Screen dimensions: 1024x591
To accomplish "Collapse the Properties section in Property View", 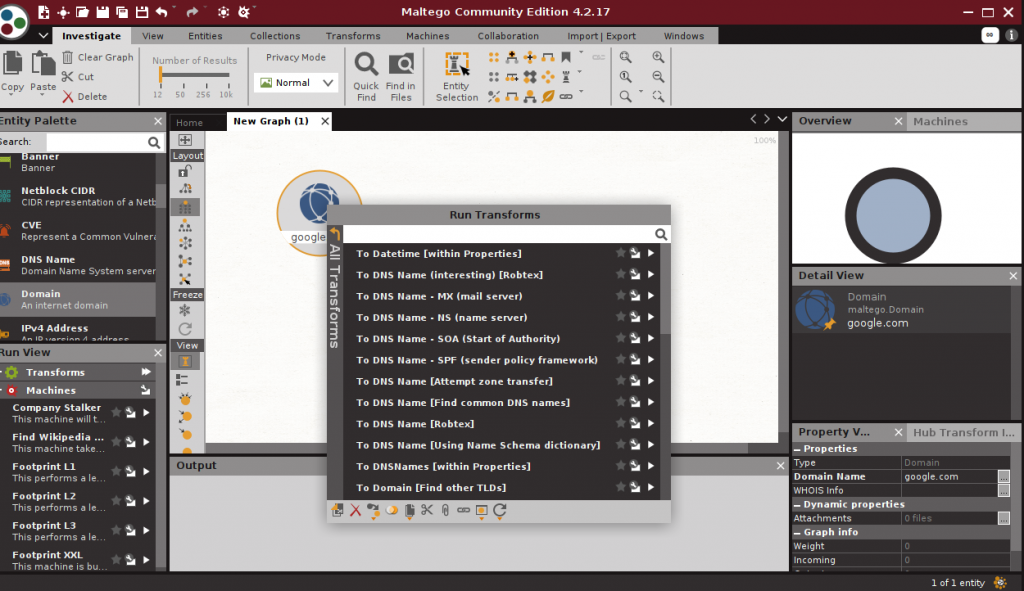I will (x=797, y=449).
